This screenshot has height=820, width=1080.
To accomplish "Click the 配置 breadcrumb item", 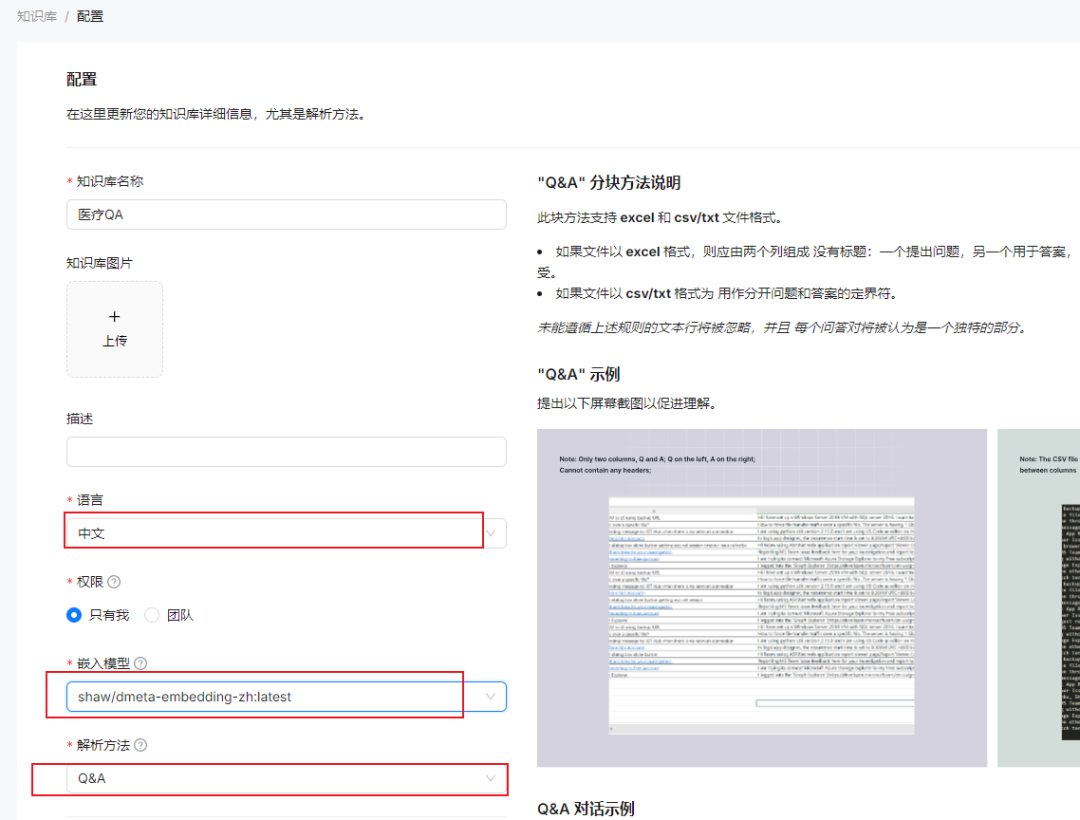I will tap(90, 15).
